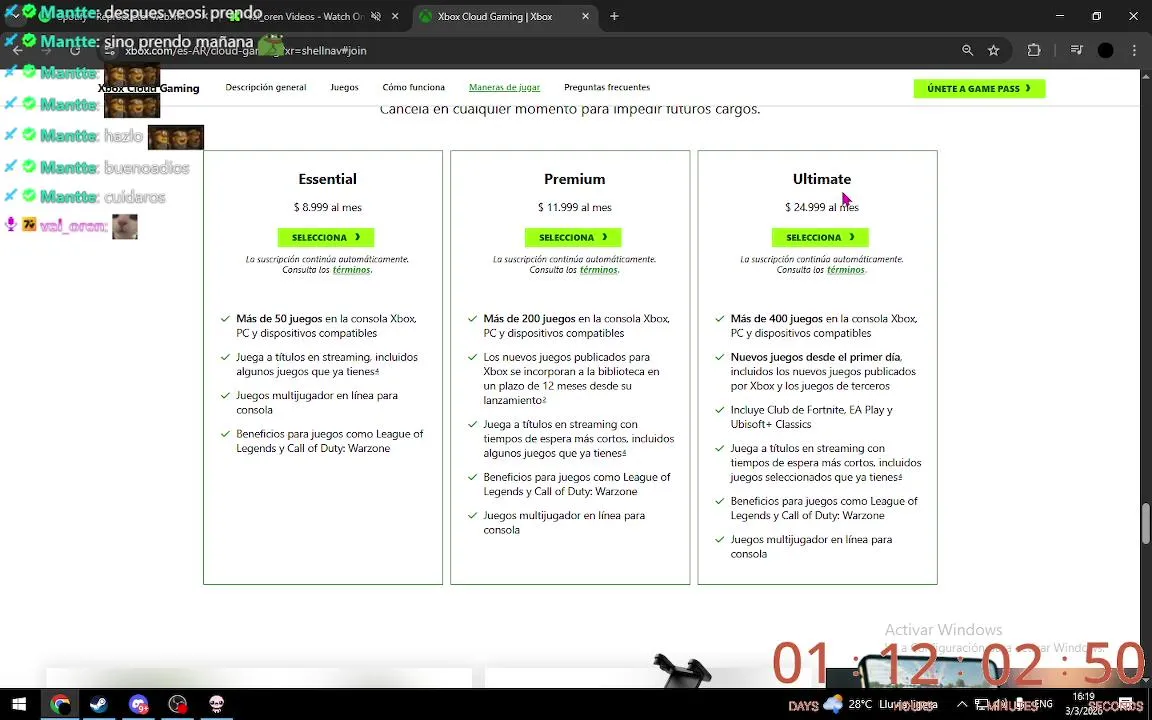Click 'Nuevos juegos desde el primer día' text

click(816, 357)
